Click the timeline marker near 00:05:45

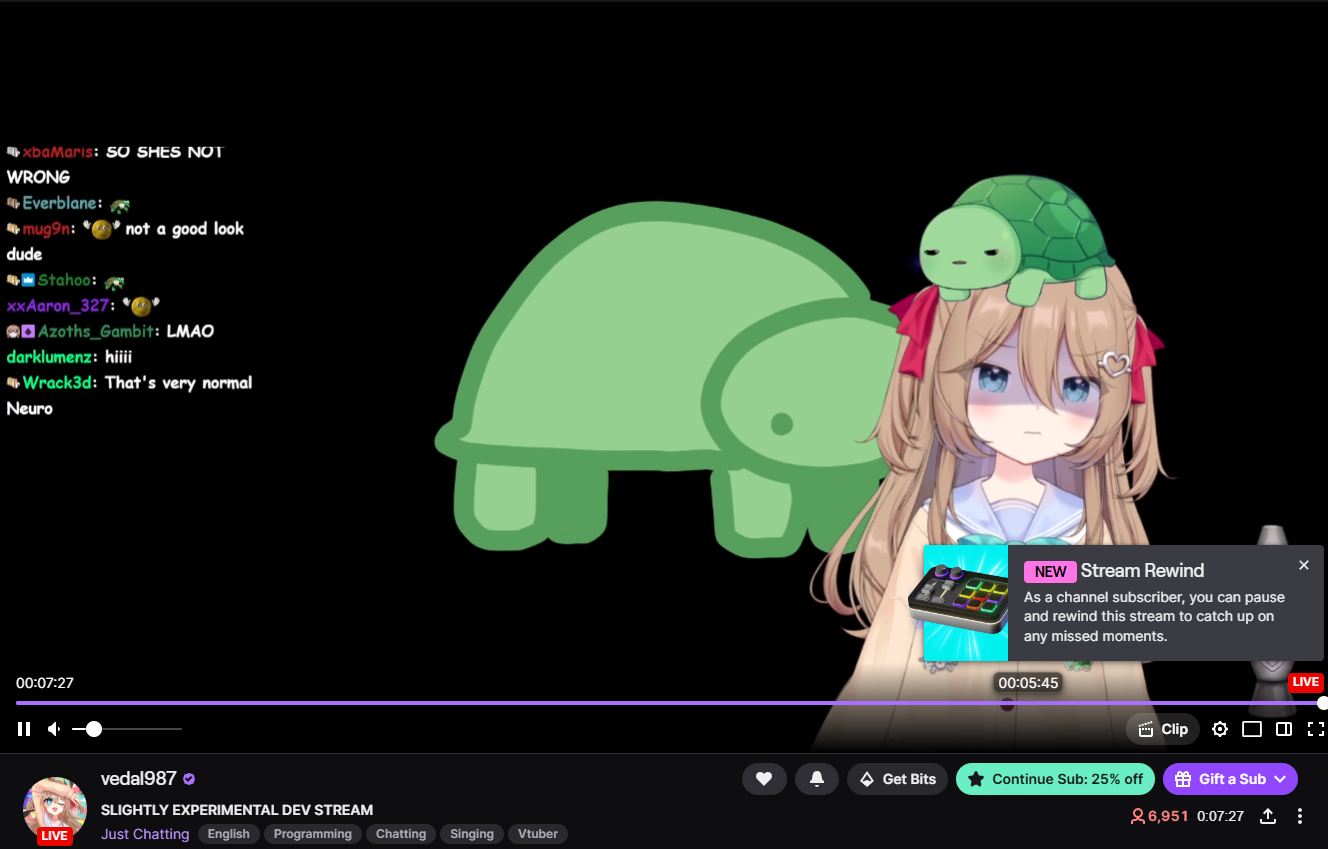tap(1007, 704)
